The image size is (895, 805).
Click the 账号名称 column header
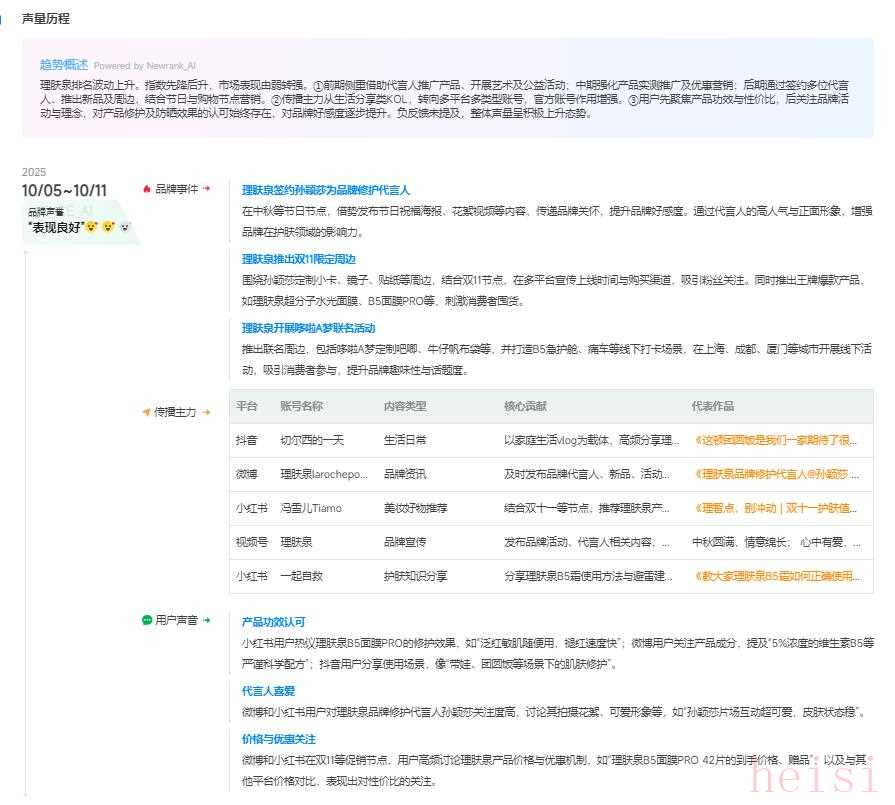pyautogui.click(x=301, y=406)
